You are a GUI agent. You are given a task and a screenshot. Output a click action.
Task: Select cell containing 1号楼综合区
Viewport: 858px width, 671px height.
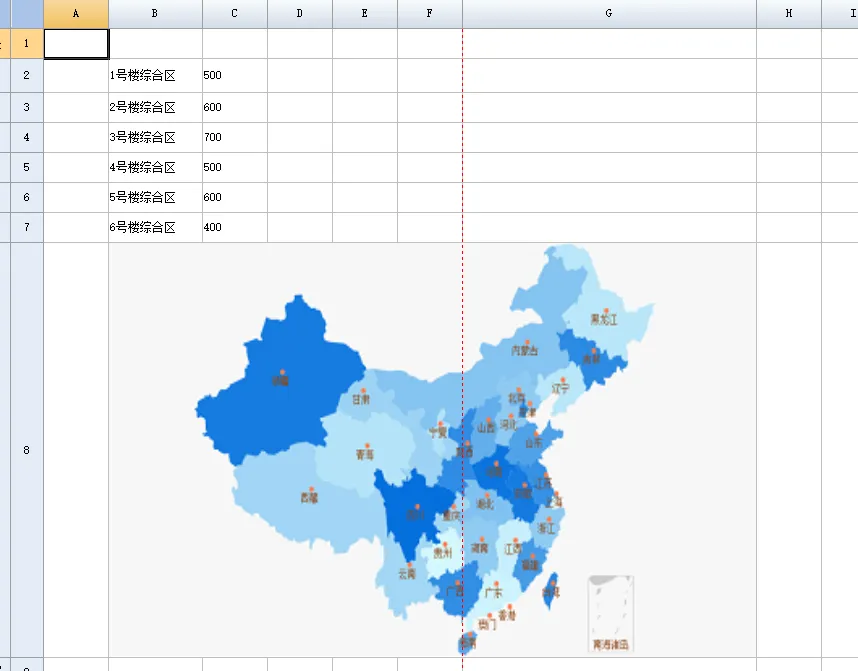point(155,75)
